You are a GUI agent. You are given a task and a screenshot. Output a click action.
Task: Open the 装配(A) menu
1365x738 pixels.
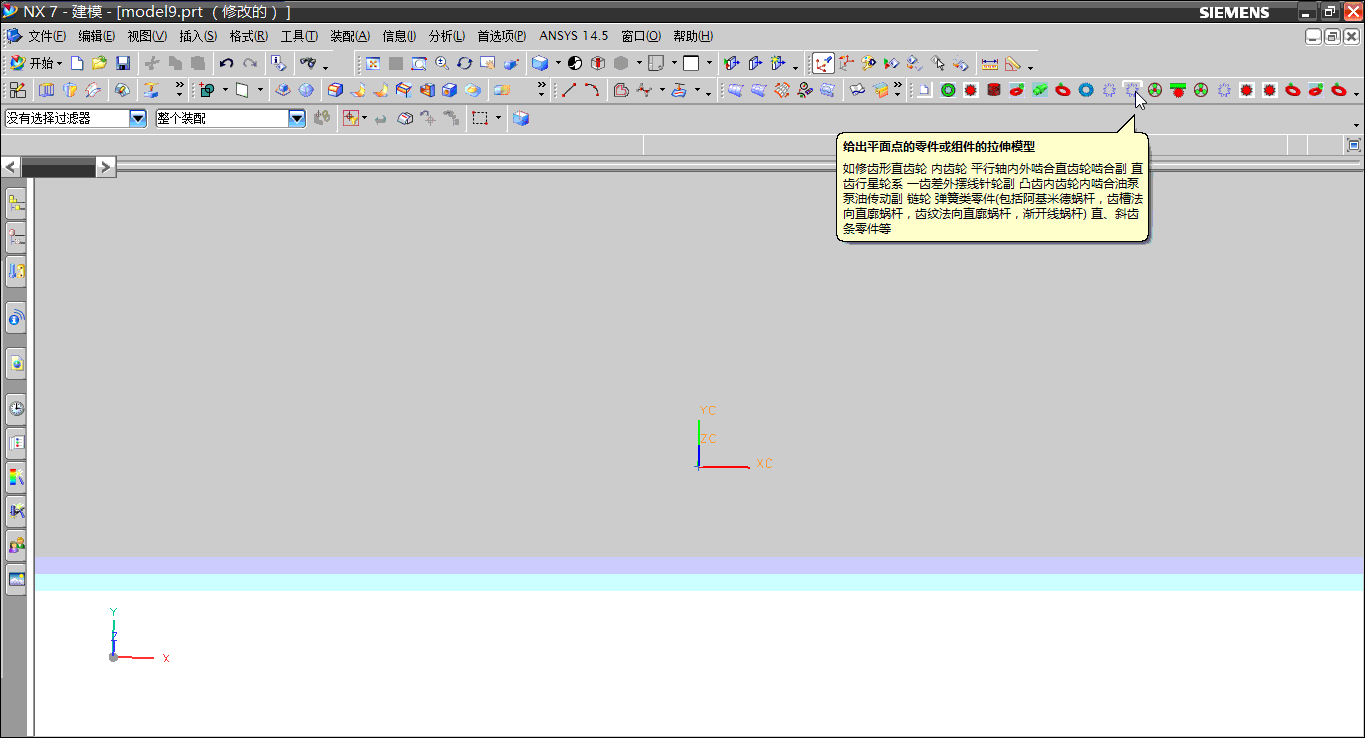[350, 36]
